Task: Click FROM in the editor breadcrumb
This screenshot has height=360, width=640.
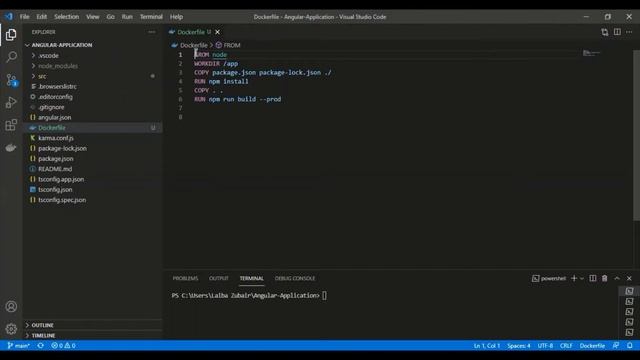Action: click(x=232, y=45)
